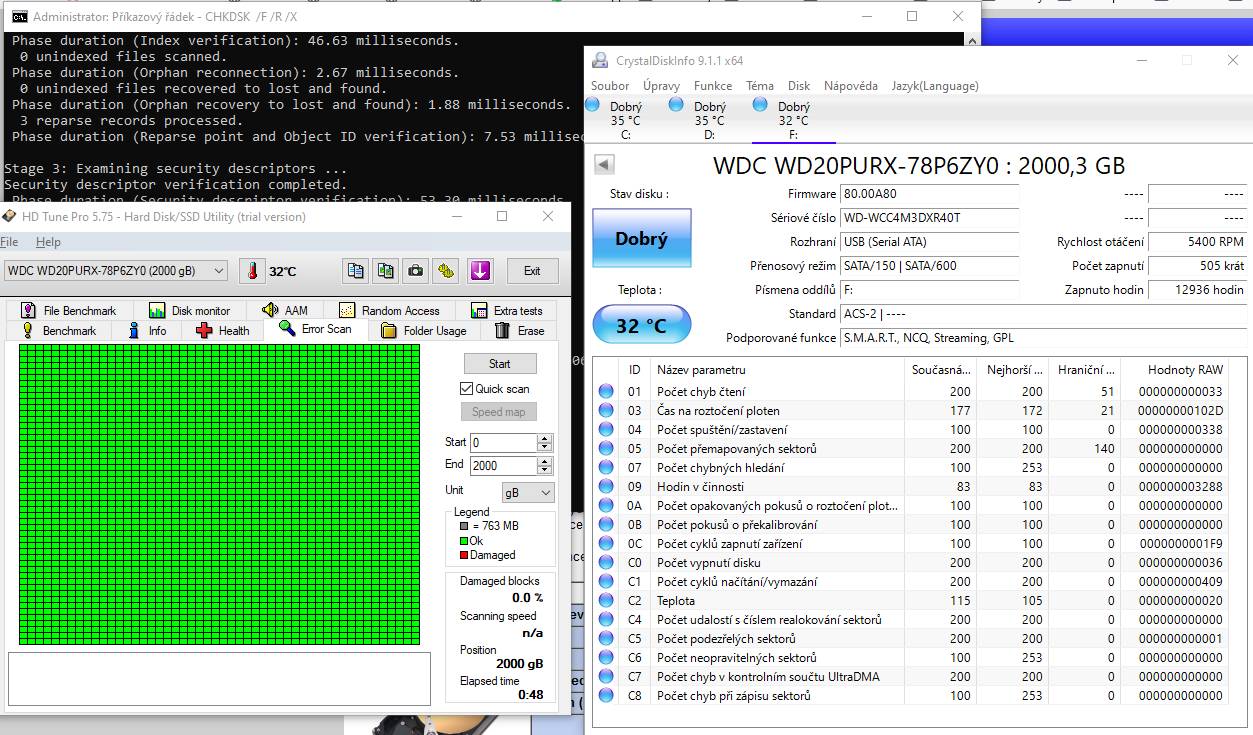Viewport: 1253px width, 735px height.
Task: Switch to the Erase tab
Action: pyautogui.click(x=520, y=331)
